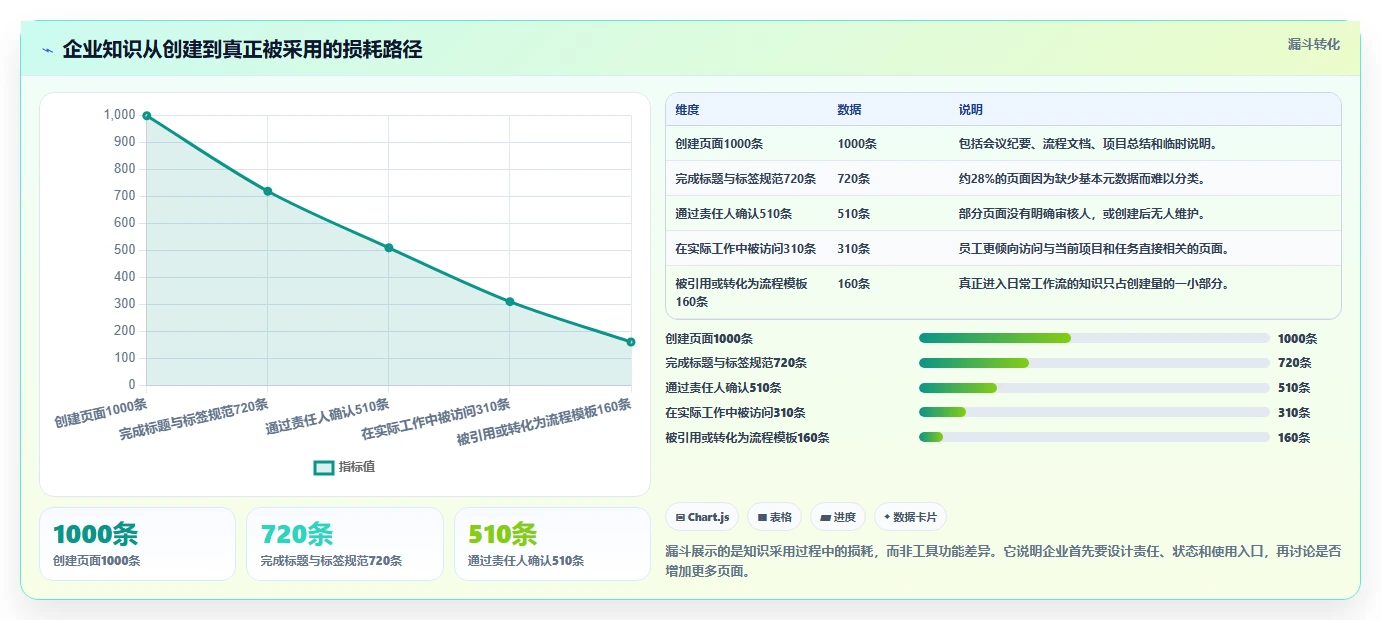Click the y-axis label 500

[x=124, y=250]
